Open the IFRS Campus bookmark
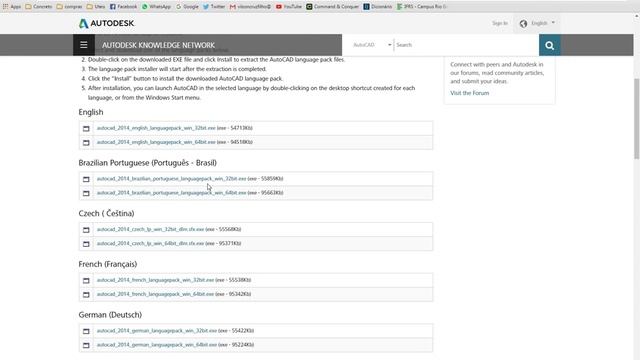 [422, 7]
